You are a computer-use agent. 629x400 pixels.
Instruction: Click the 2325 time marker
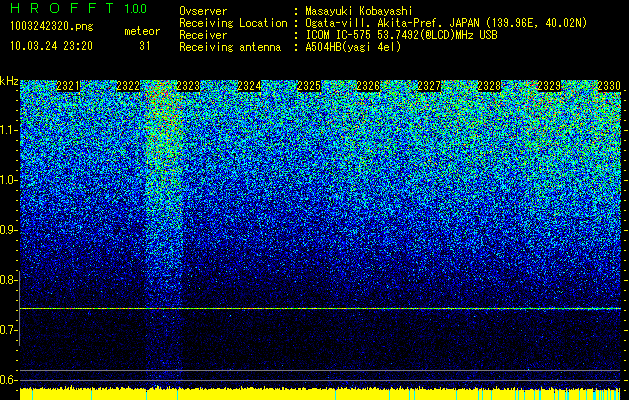[309, 86]
